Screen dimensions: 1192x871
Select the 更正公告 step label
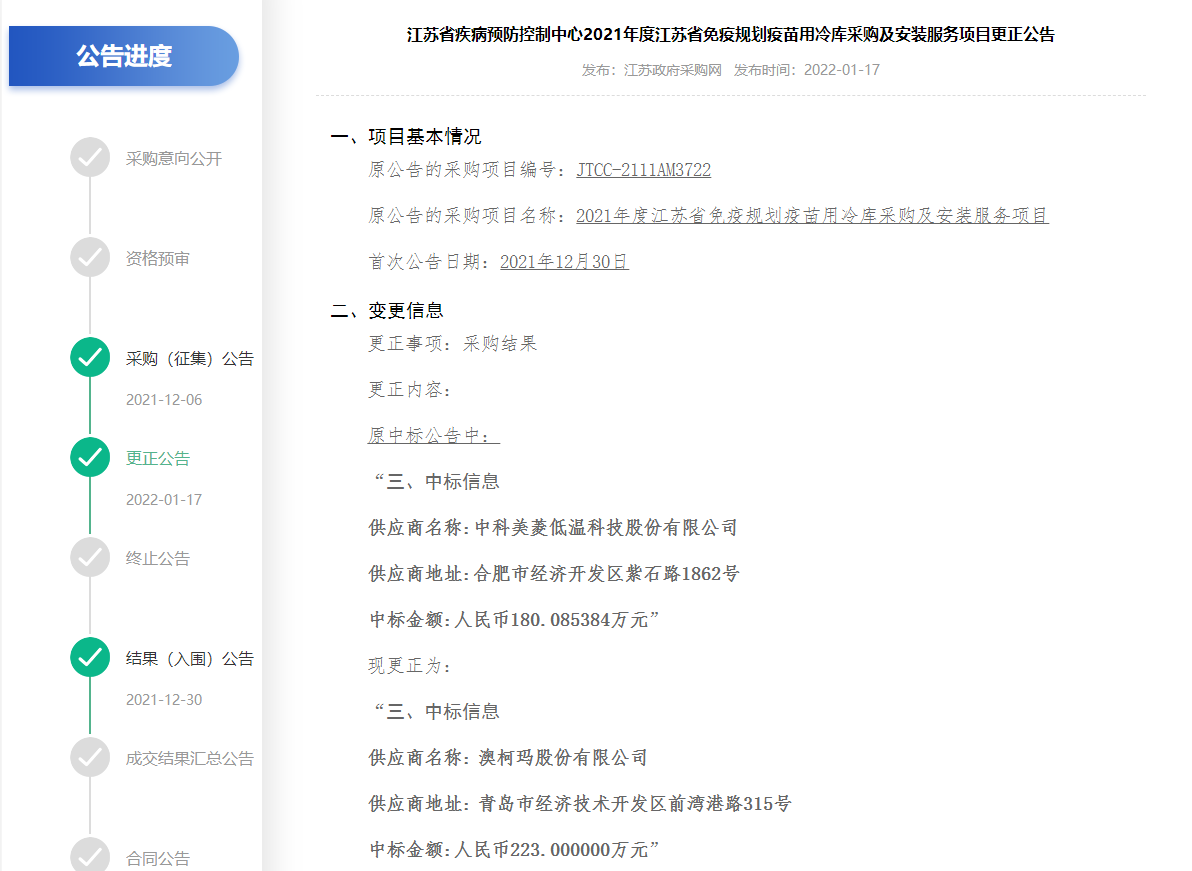157,458
